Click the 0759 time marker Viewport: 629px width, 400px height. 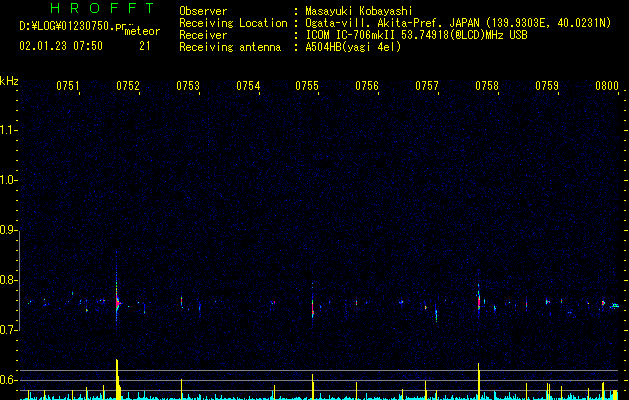(x=547, y=86)
